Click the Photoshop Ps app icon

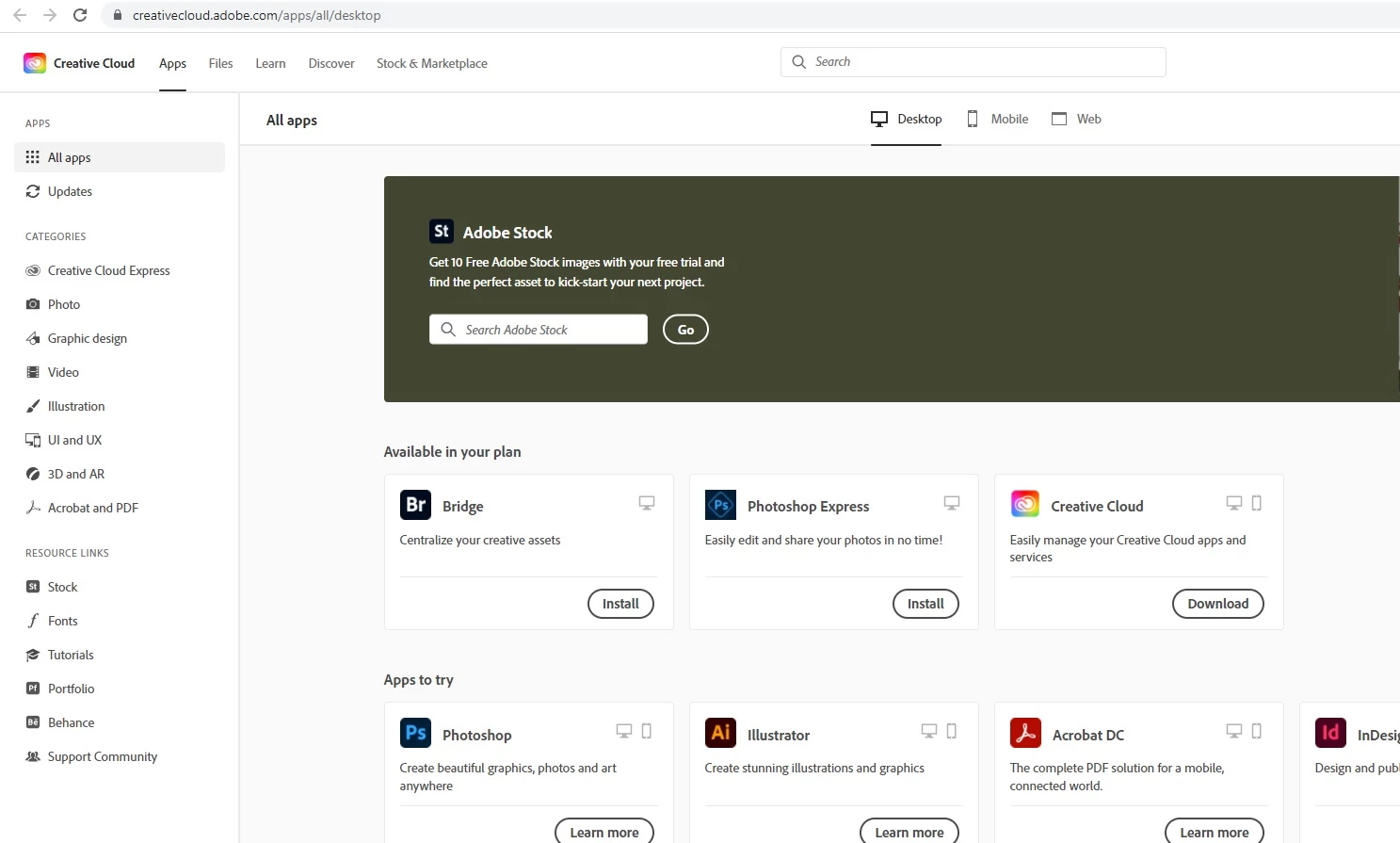point(415,733)
